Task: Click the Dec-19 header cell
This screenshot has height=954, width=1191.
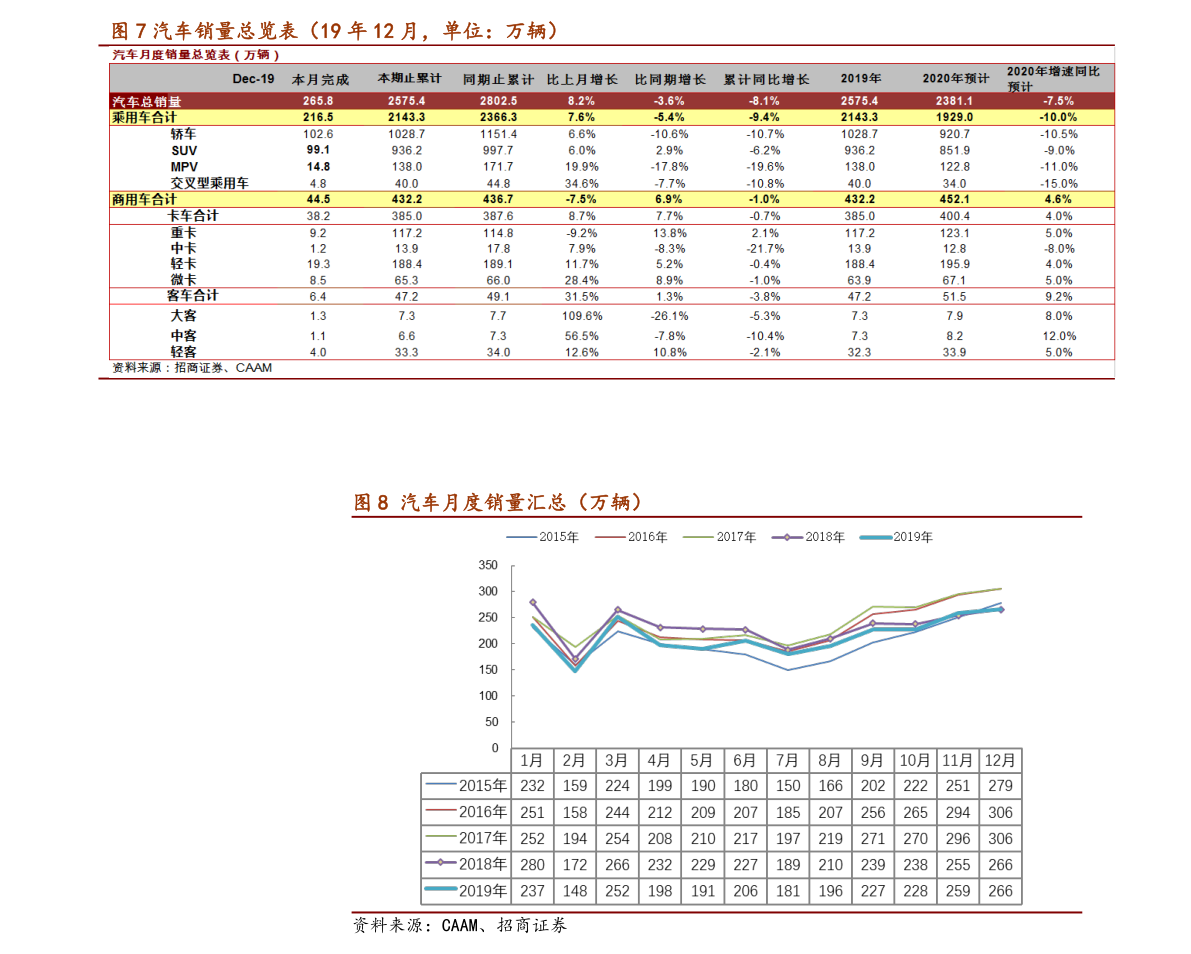Action: coord(252,79)
